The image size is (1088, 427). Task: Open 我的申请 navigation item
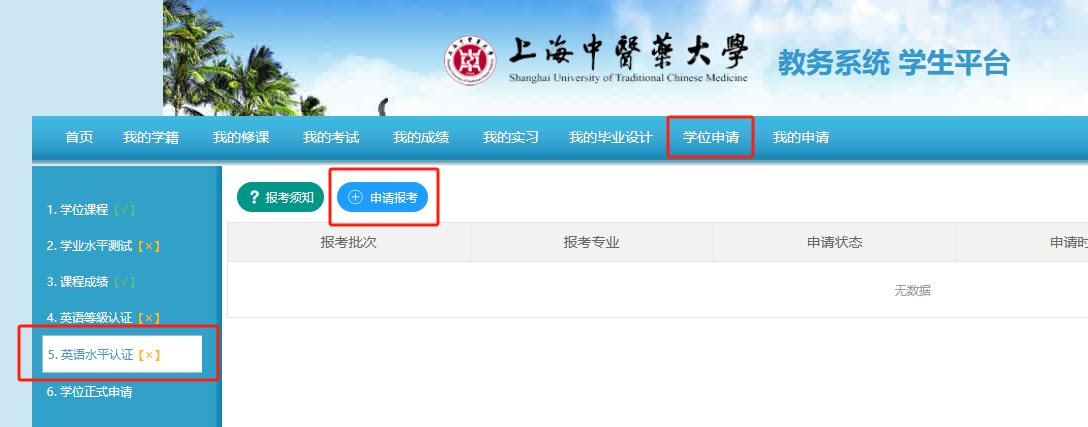pos(801,138)
